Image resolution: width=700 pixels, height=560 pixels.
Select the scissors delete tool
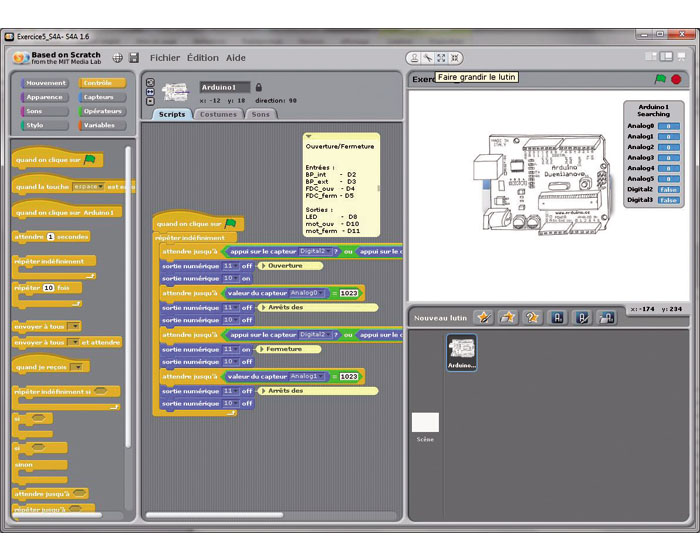click(x=427, y=58)
